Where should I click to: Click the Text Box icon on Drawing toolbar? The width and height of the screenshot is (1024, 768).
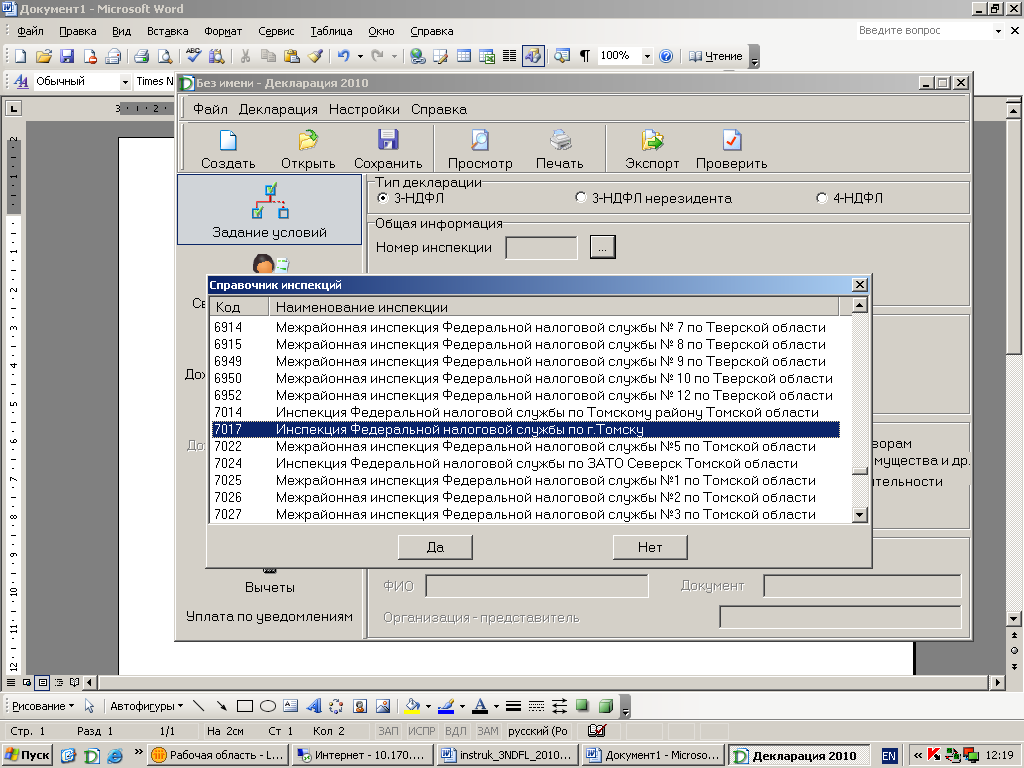click(291, 706)
